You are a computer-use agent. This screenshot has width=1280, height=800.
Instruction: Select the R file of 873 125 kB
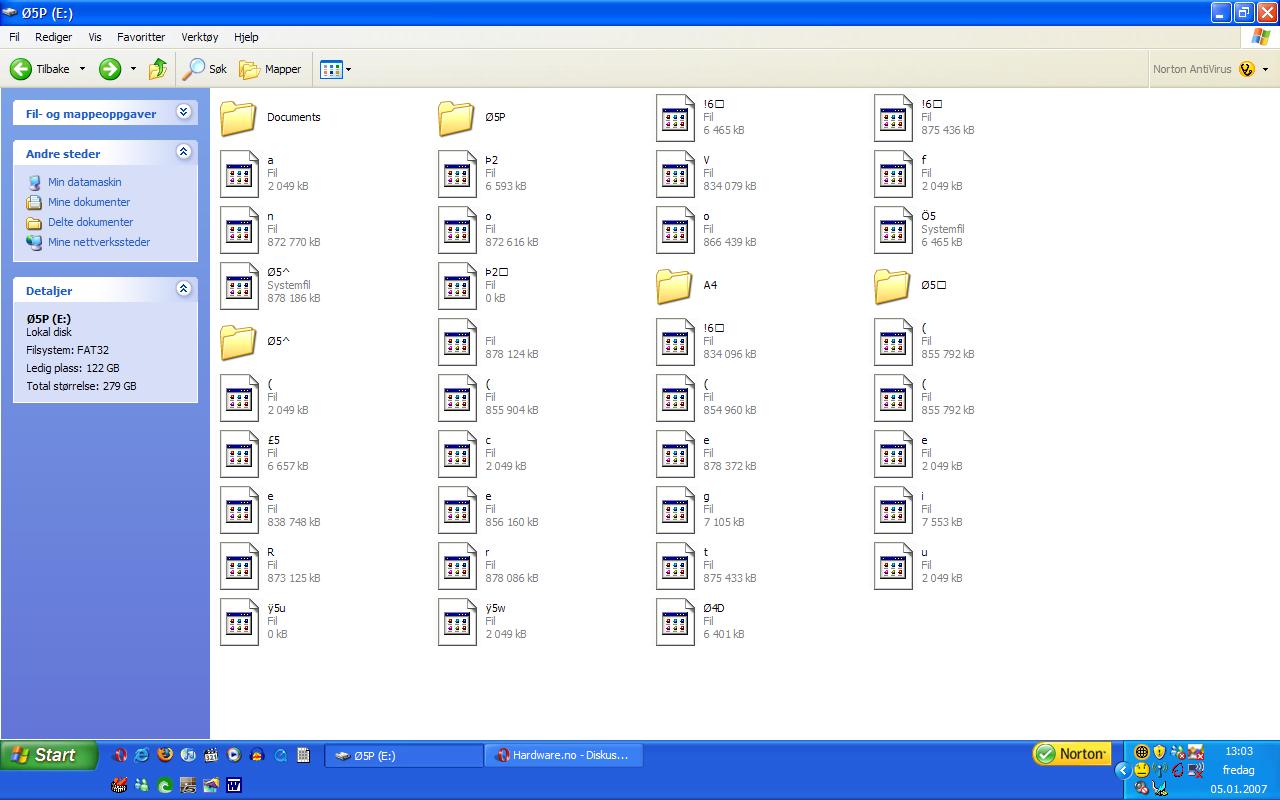click(x=270, y=565)
